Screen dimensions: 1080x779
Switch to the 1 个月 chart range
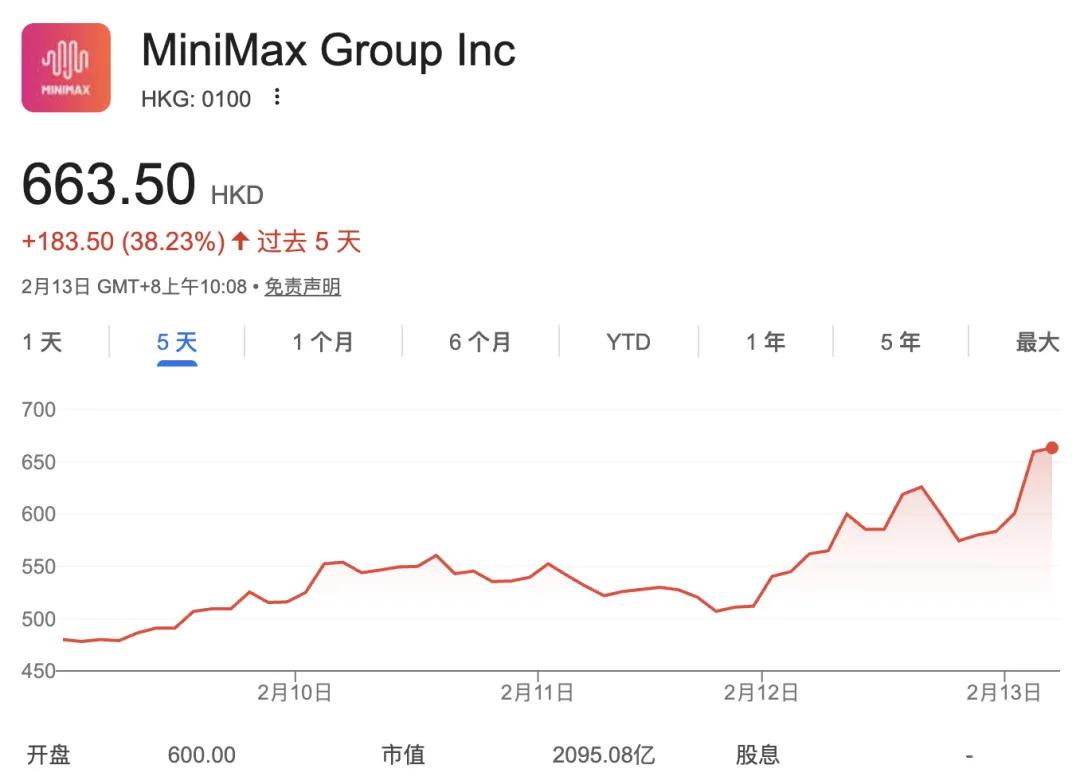(x=323, y=342)
